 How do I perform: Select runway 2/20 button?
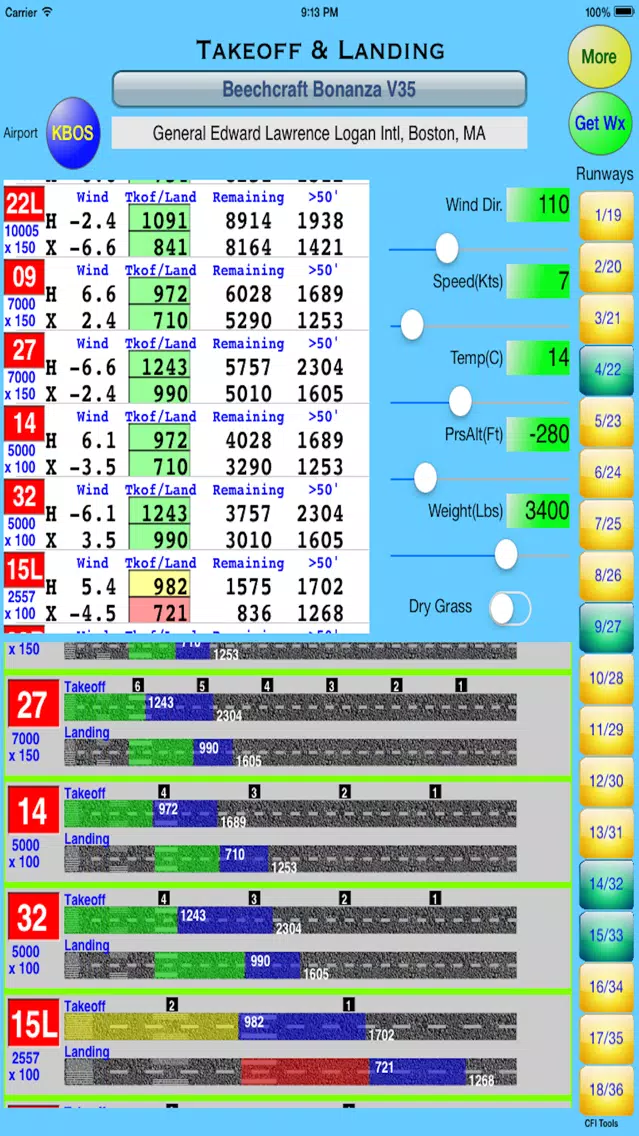(607, 267)
